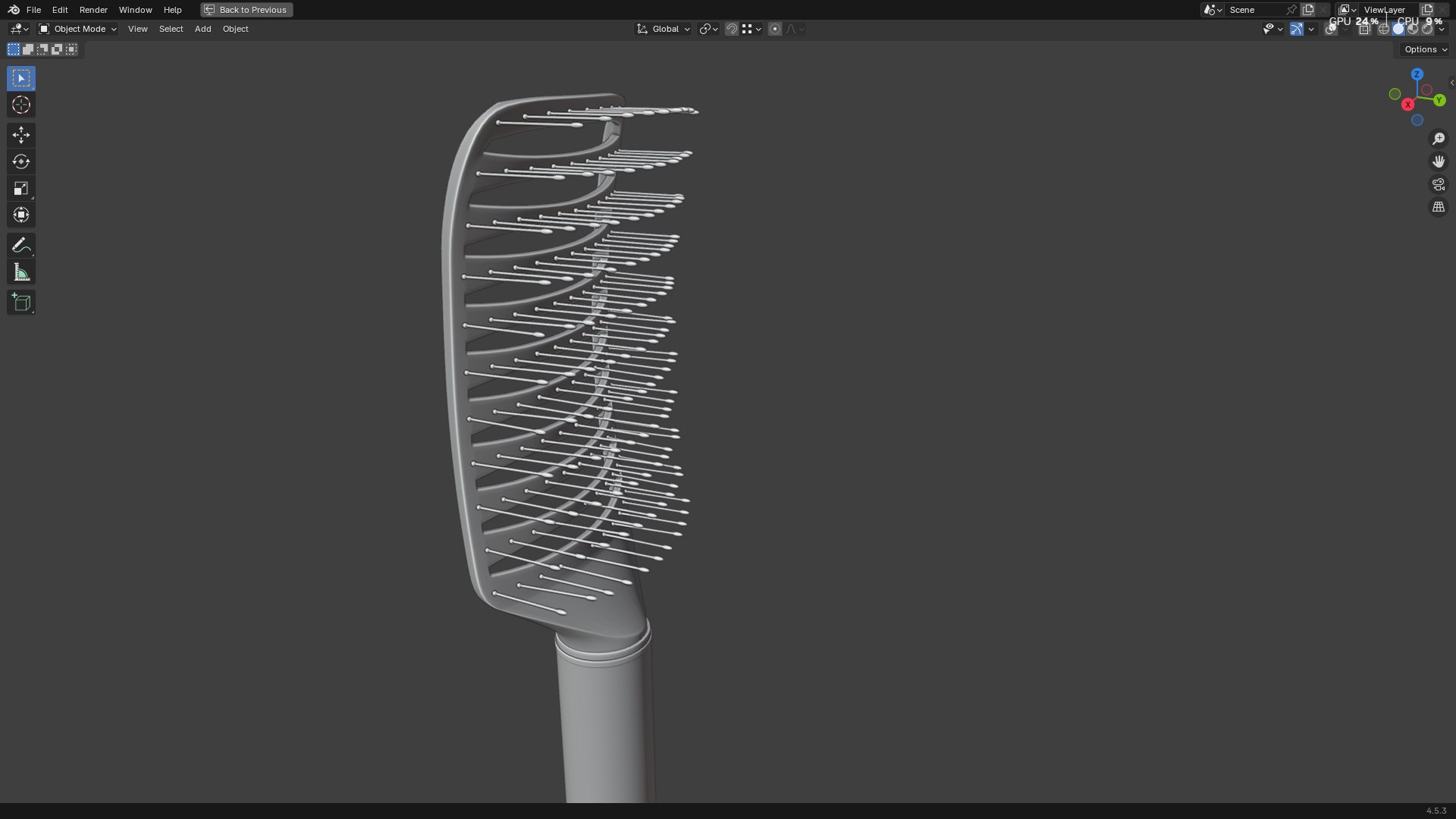Image resolution: width=1456 pixels, height=819 pixels.
Task: Activate the Annotate pencil tool
Action: pos(21,245)
